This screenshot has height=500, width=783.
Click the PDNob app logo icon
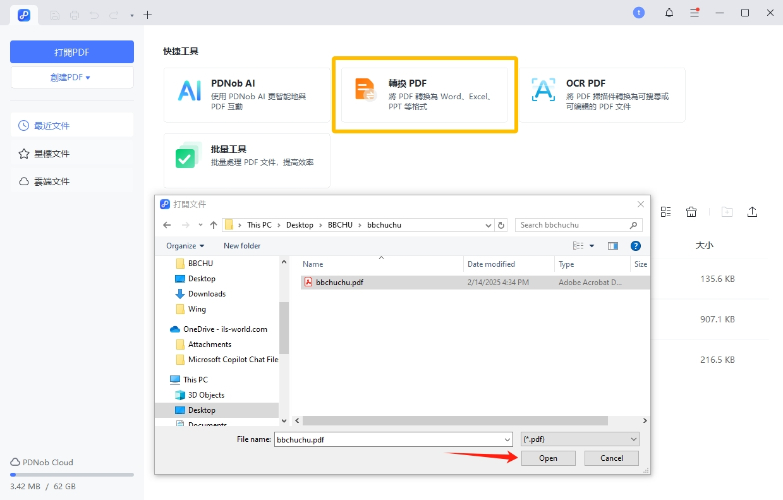coord(24,15)
